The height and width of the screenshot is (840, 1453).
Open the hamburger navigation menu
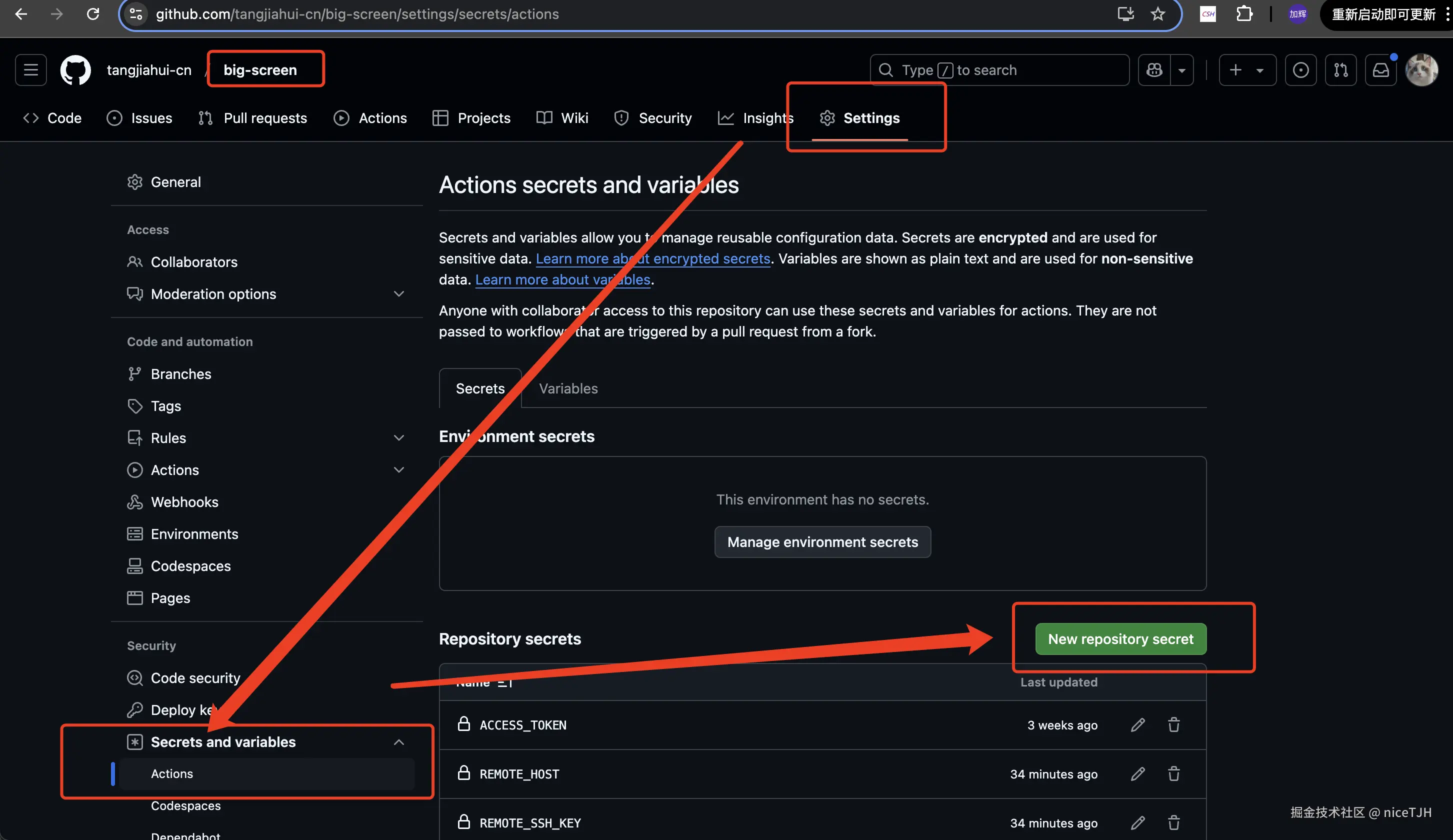click(x=30, y=70)
